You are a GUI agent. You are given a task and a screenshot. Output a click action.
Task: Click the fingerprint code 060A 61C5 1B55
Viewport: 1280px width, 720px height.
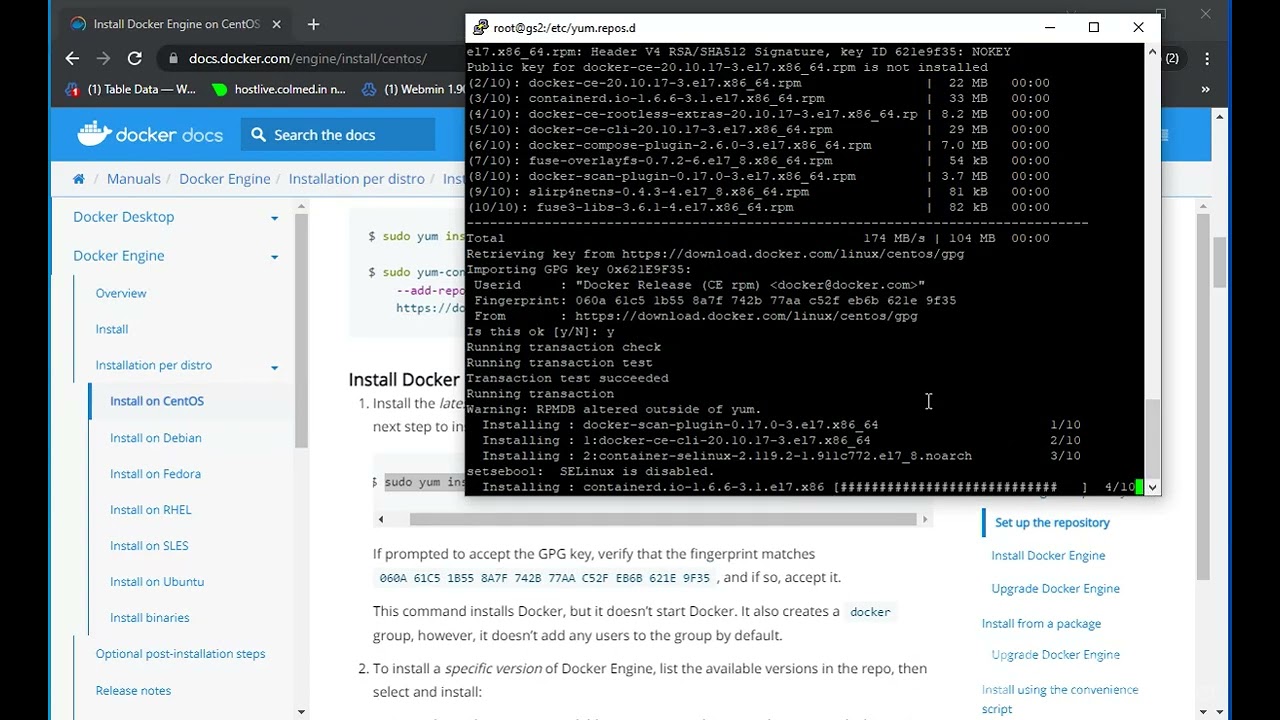(x=544, y=578)
